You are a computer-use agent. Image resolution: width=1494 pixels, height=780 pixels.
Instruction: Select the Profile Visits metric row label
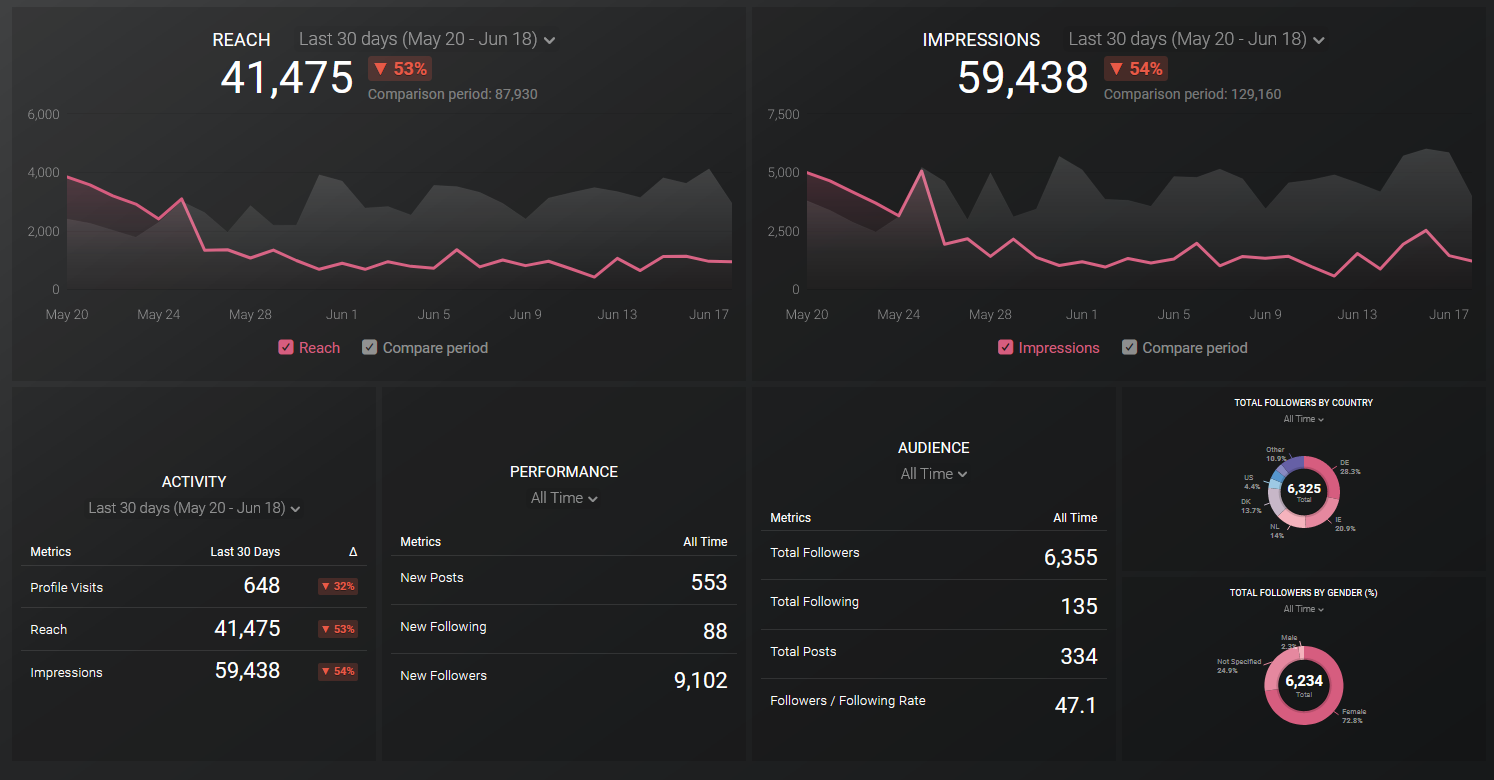(67, 587)
